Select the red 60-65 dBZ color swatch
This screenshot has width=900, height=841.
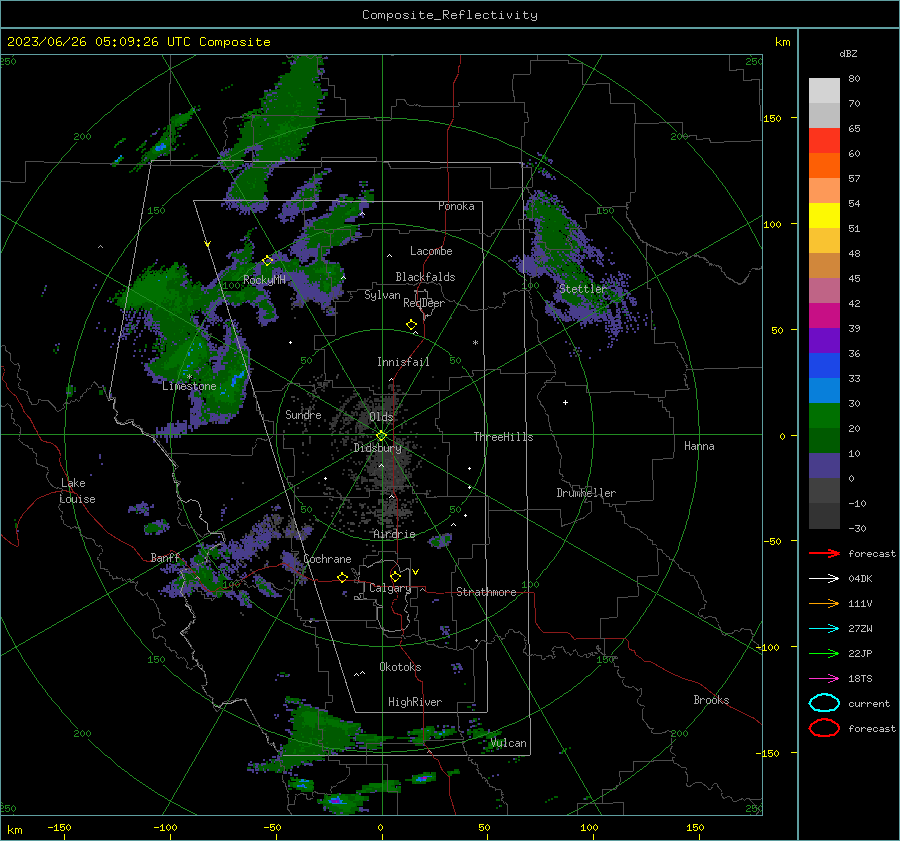(x=824, y=140)
